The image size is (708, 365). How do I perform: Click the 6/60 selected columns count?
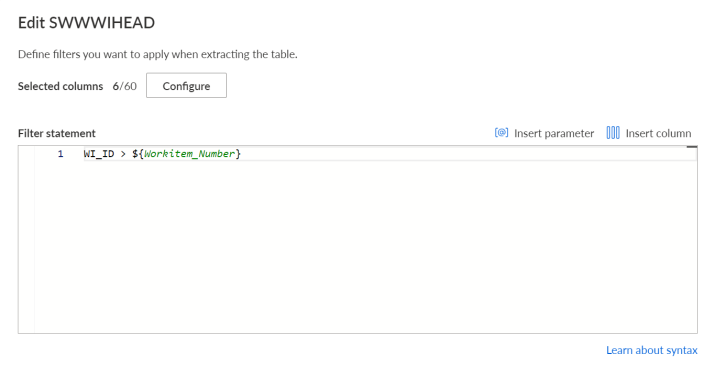pos(125,86)
